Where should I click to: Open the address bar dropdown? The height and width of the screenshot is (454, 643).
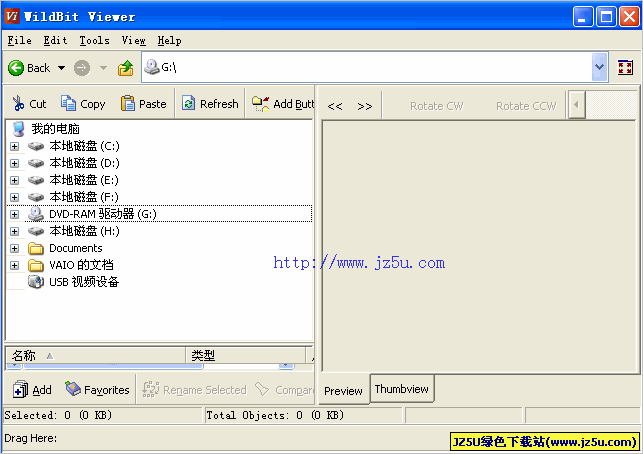[x=600, y=67]
